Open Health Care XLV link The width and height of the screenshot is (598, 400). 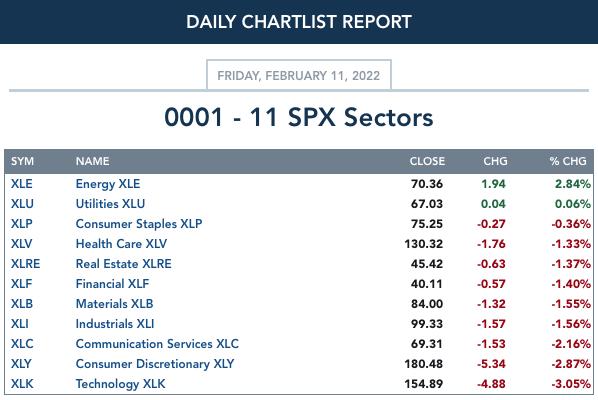click(x=121, y=244)
